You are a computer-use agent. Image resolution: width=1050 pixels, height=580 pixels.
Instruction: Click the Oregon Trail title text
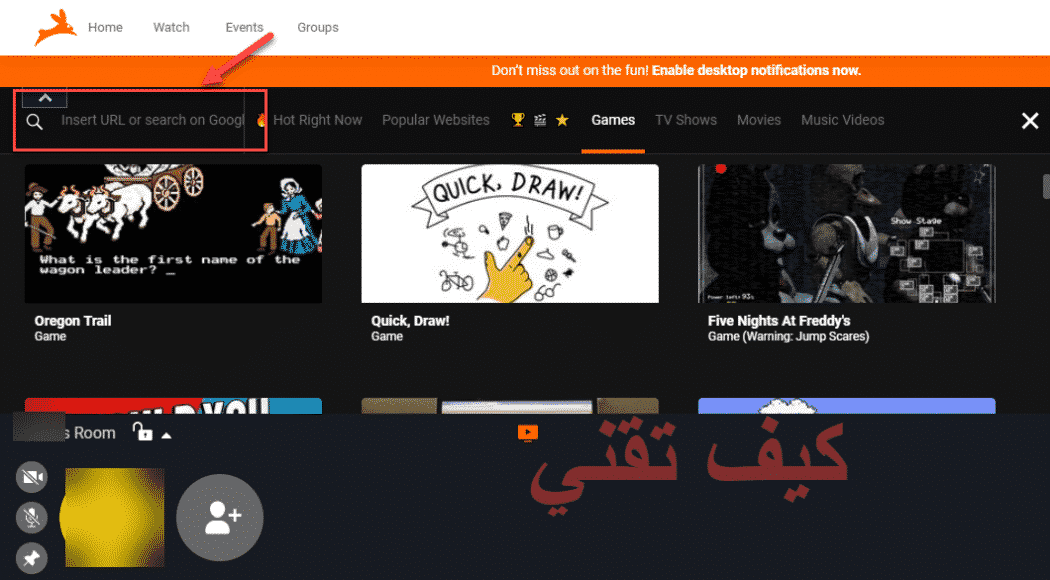coord(73,321)
